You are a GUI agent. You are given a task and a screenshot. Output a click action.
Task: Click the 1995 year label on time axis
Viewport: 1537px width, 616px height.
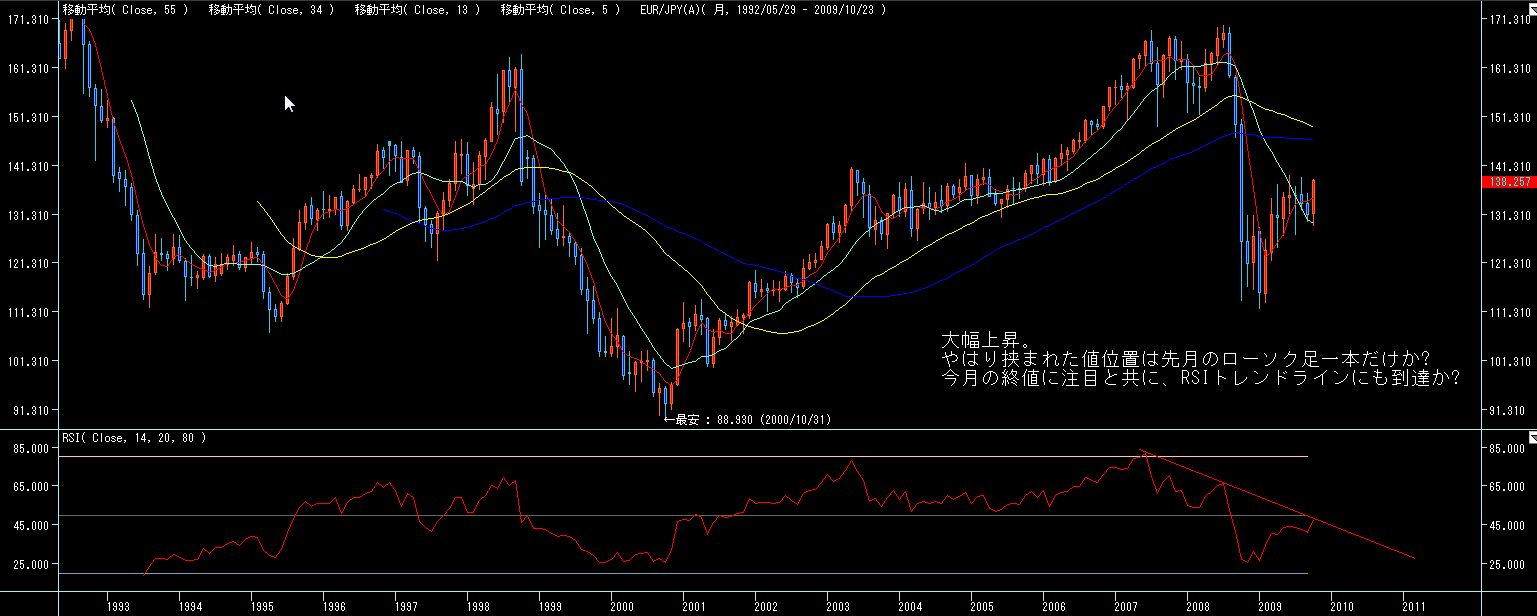pos(262,606)
